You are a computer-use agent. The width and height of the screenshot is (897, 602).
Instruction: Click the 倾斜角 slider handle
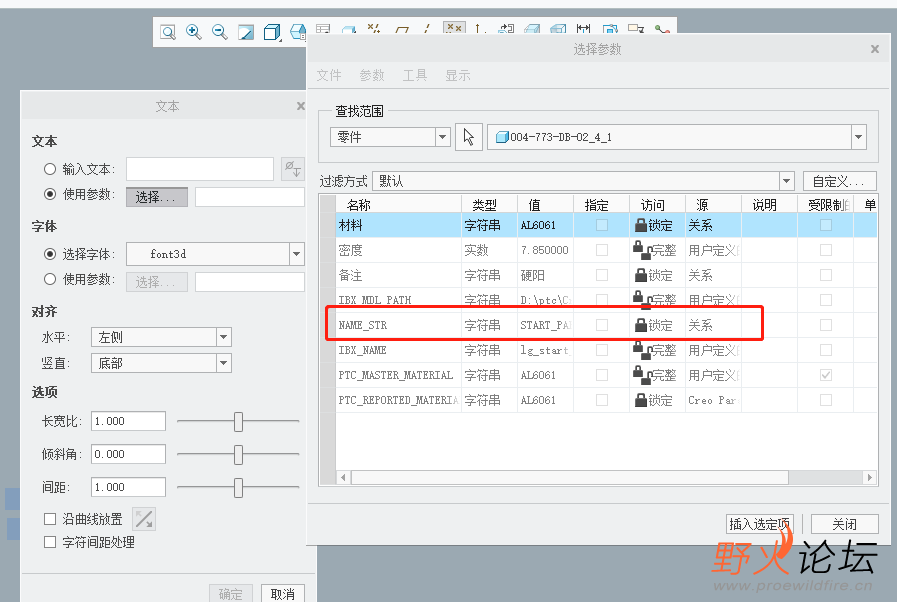[239, 455]
